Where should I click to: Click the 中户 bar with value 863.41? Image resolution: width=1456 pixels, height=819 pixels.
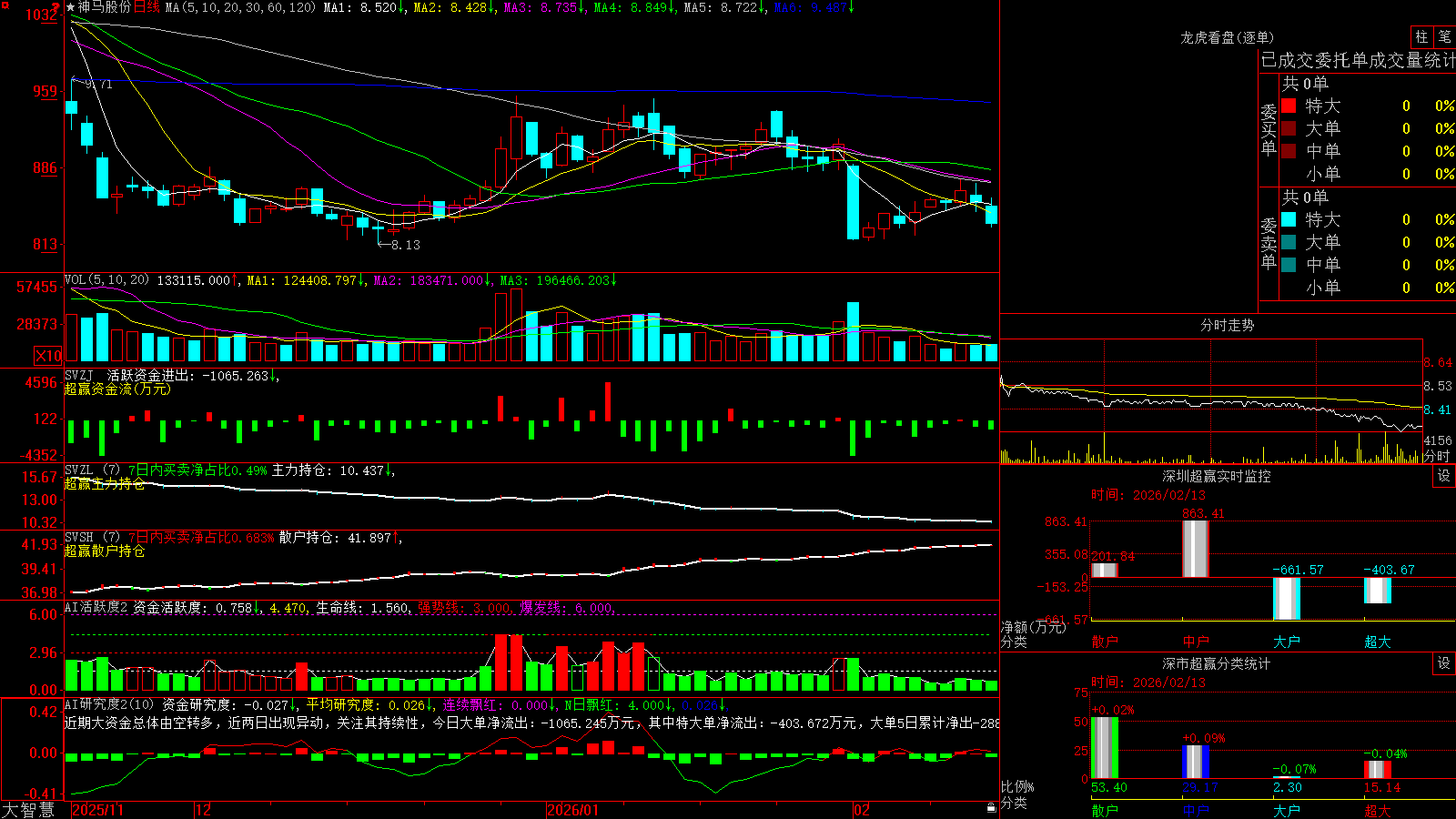pos(1195,549)
